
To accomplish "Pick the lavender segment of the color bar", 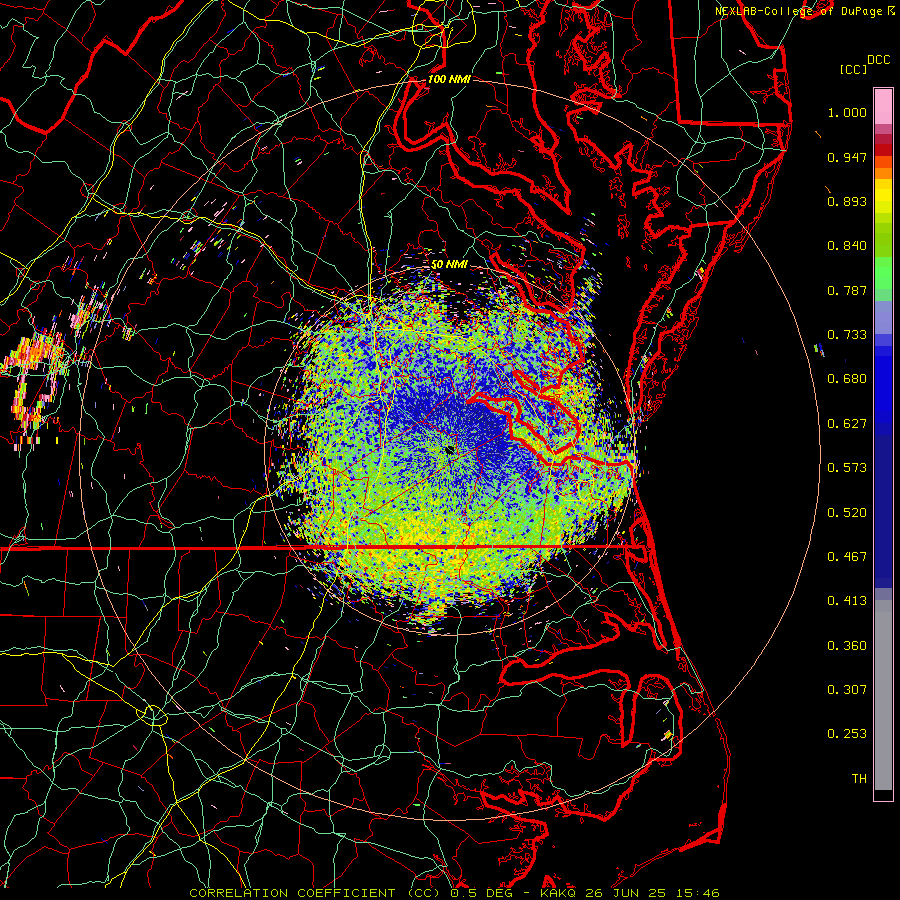I will [883, 317].
